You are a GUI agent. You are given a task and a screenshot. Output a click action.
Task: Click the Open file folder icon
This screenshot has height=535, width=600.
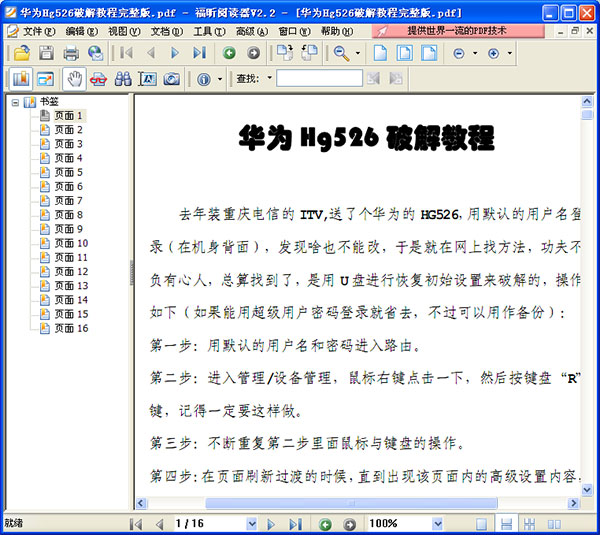[22, 53]
